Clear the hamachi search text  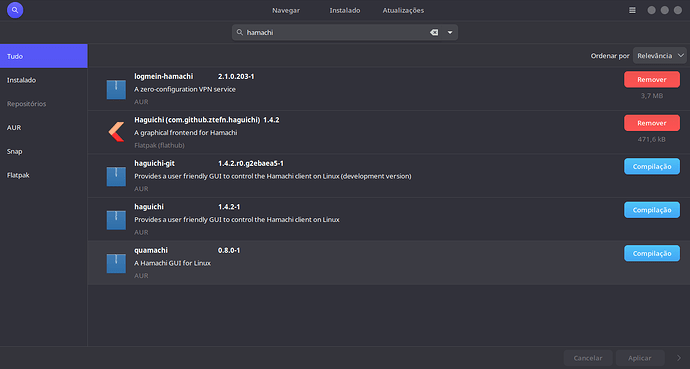(x=434, y=32)
